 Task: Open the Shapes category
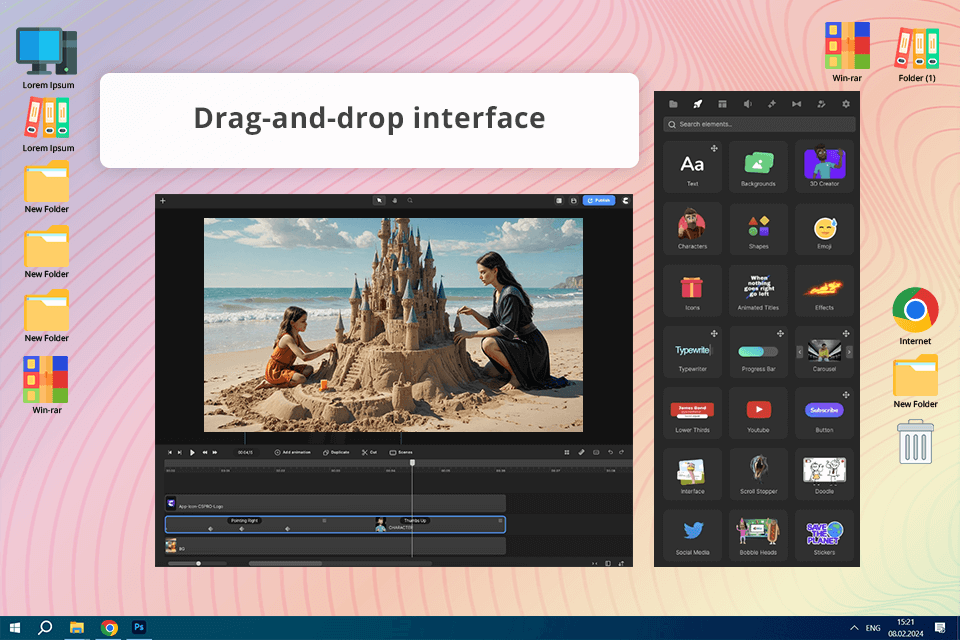(x=758, y=228)
